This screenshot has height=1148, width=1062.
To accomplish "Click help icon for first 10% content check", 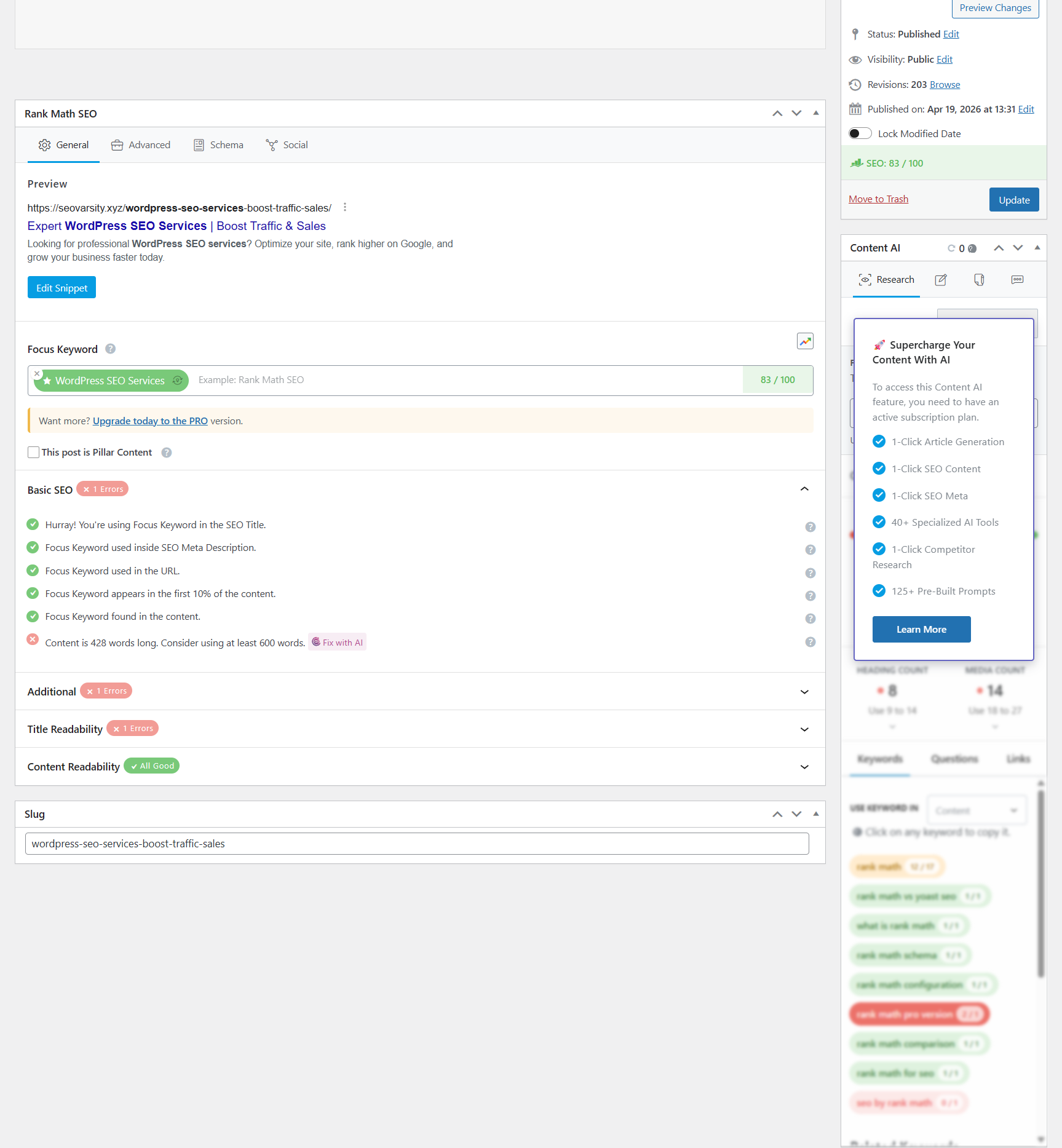I will coord(810,596).
